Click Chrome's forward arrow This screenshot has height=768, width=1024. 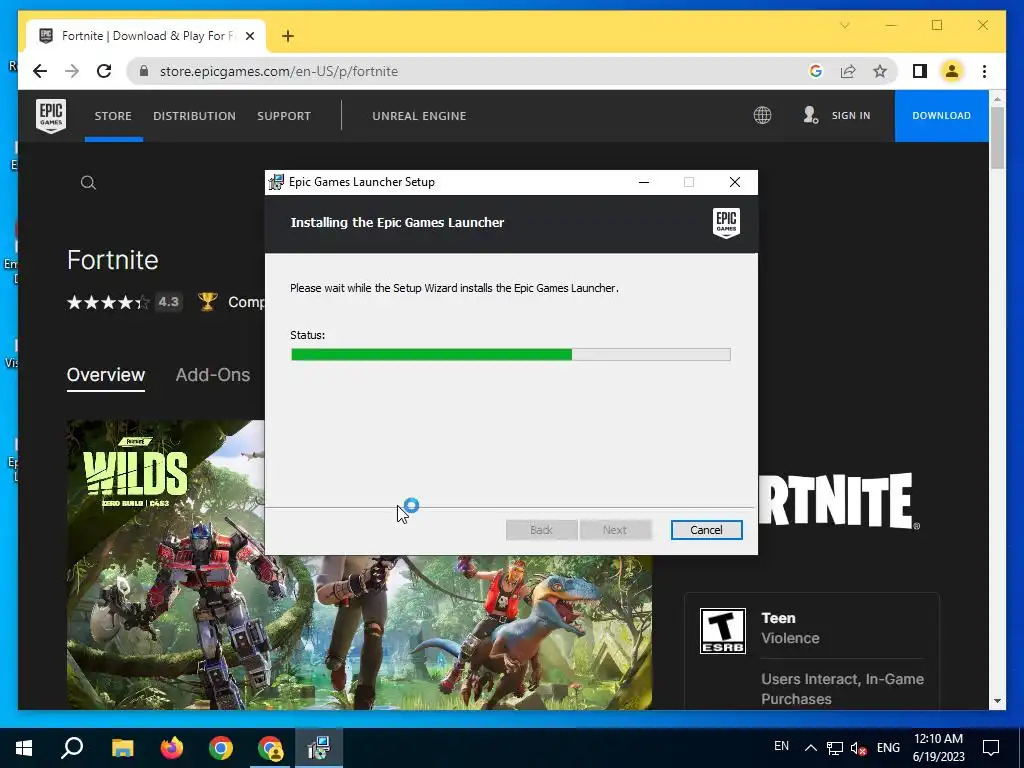72,71
